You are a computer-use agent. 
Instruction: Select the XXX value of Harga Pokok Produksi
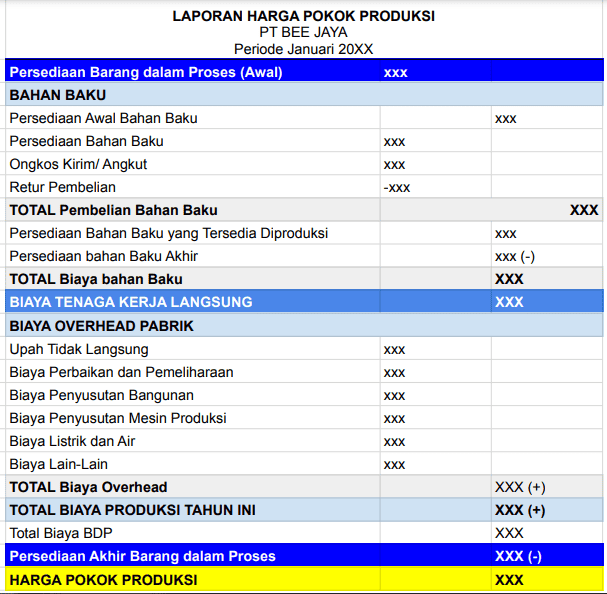pos(509,580)
